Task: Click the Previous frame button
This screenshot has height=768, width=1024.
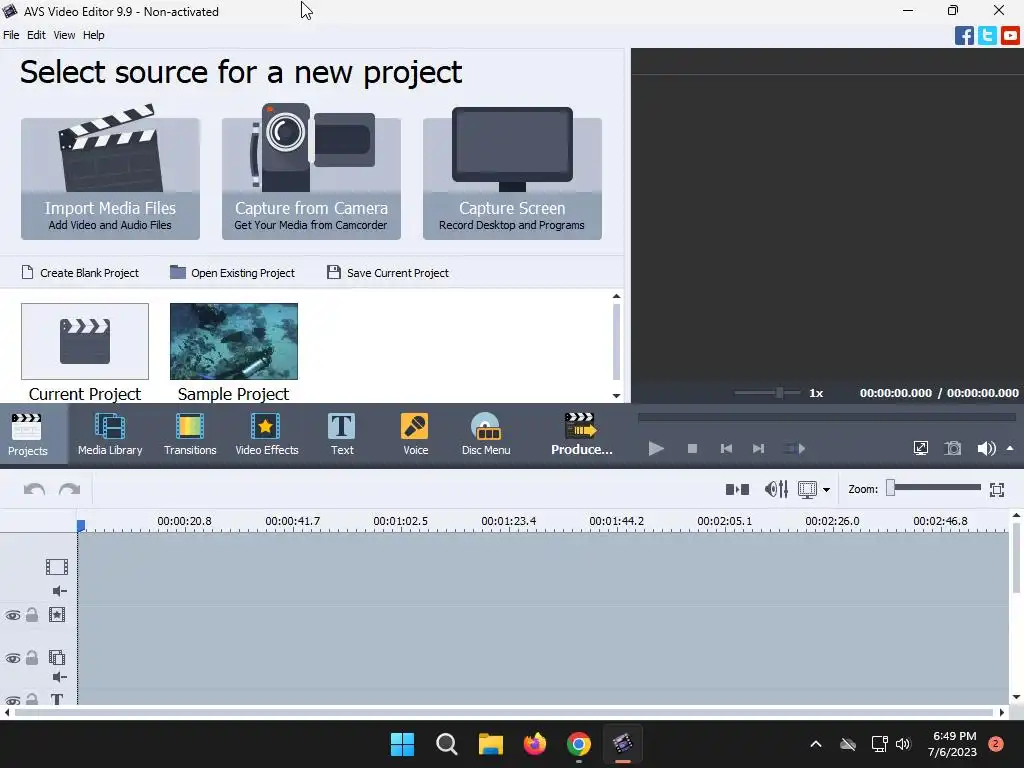Action: tap(726, 449)
